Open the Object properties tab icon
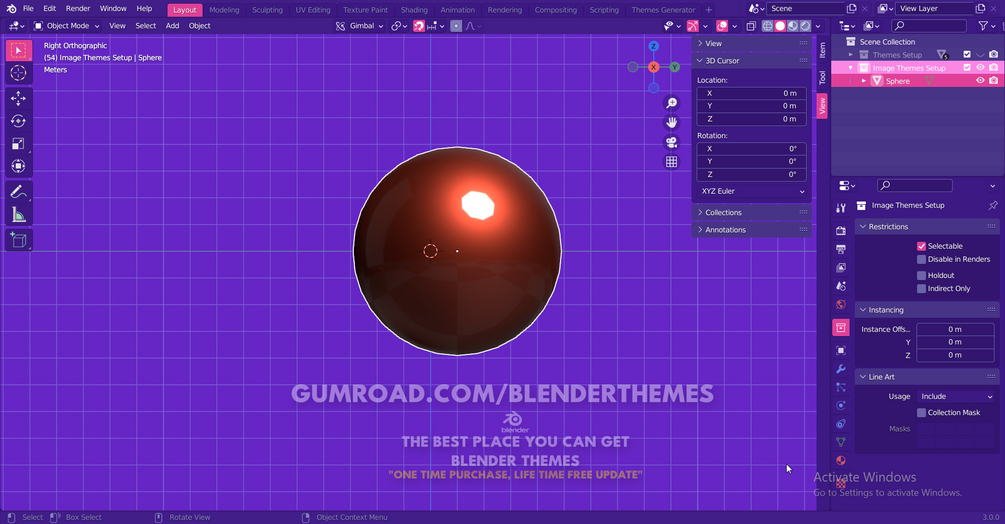 pos(841,350)
